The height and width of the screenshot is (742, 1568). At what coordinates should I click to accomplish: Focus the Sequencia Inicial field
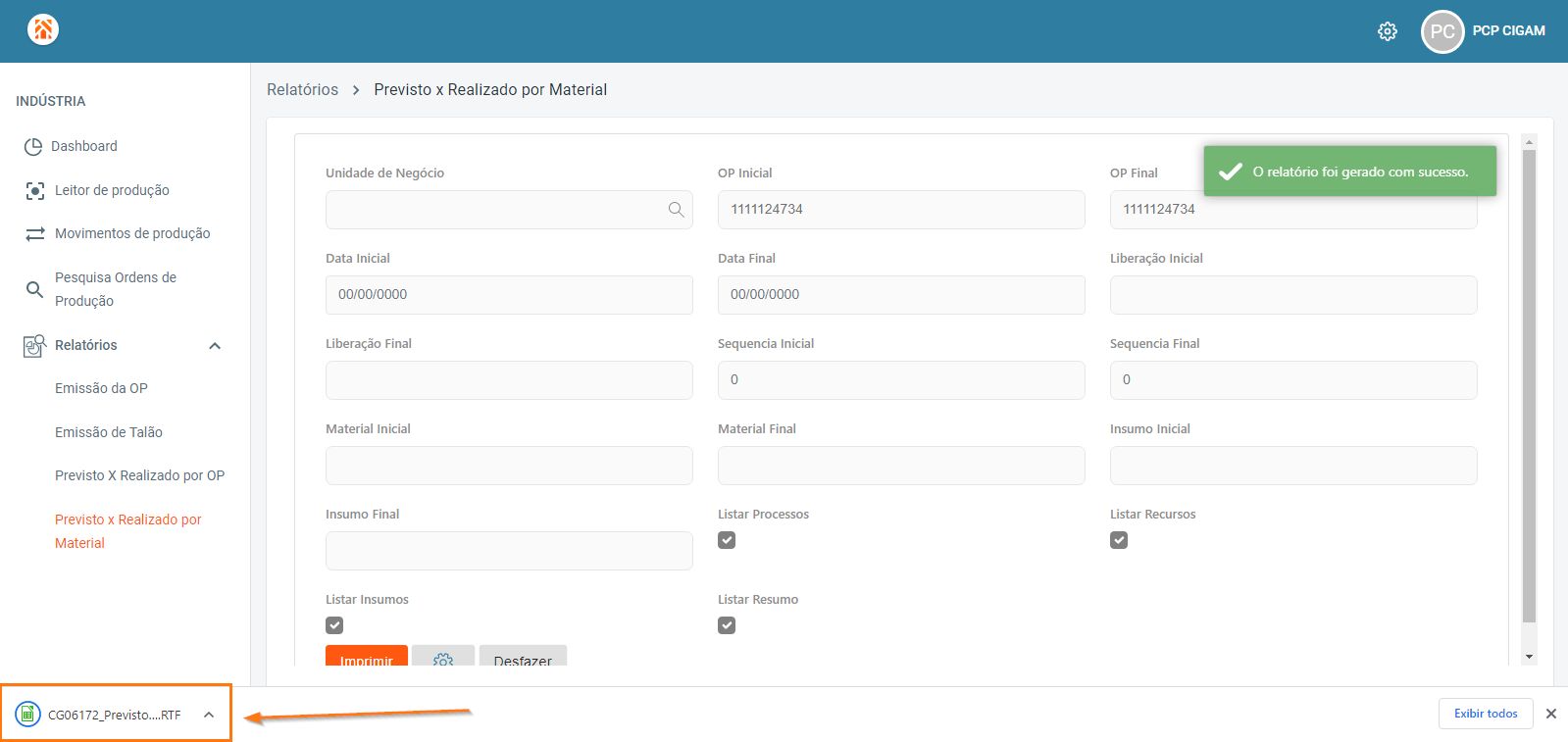pyautogui.click(x=901, y=380)
